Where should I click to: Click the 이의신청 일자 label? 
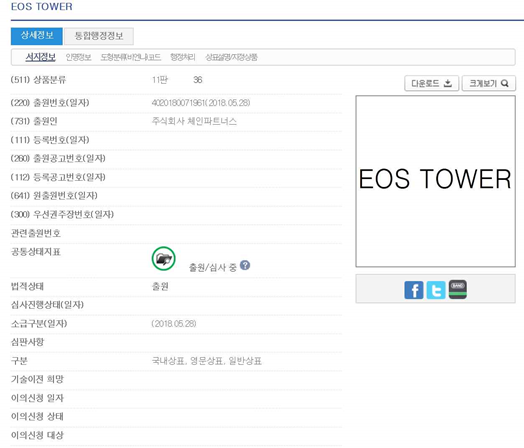point(37,398)
